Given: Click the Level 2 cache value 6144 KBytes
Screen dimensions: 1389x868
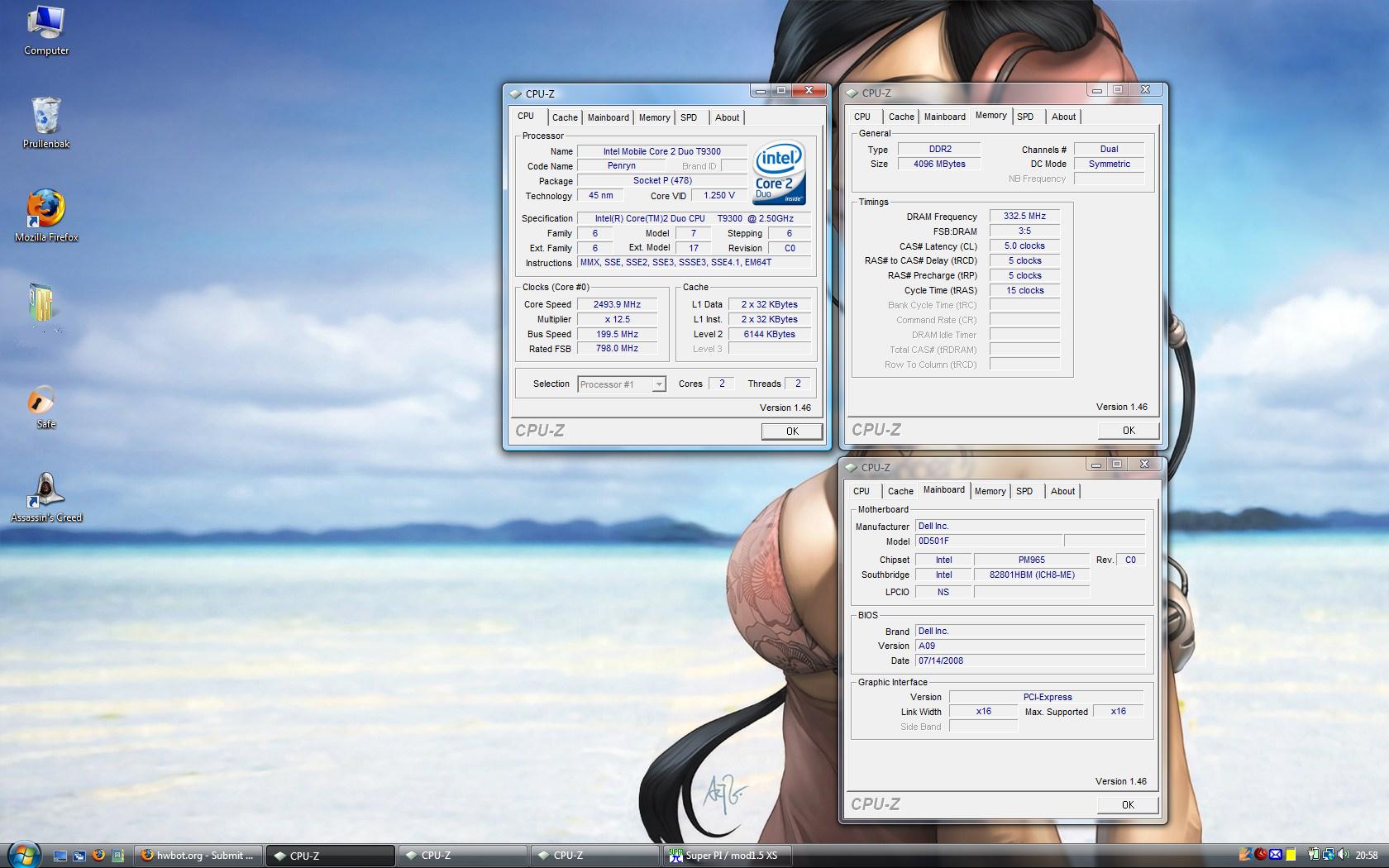Looking at the screenshot, I should coord(769,334).
